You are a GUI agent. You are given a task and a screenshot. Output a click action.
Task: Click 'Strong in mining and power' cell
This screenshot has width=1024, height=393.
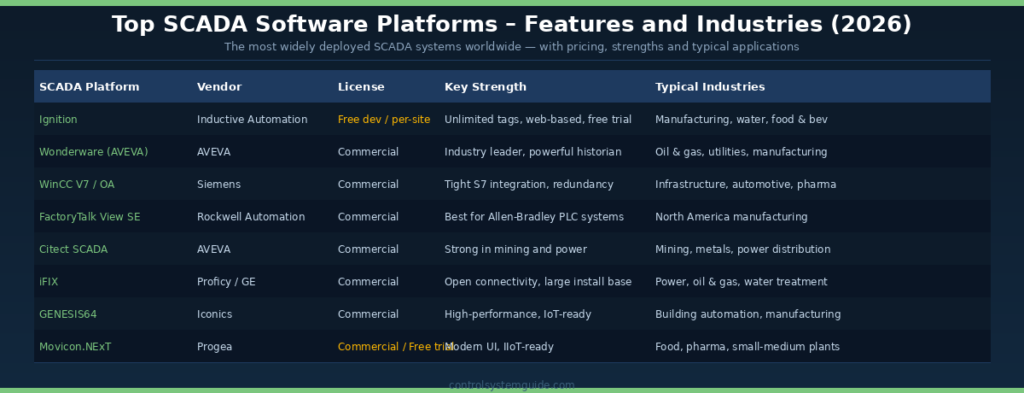[x=516, y=249]
